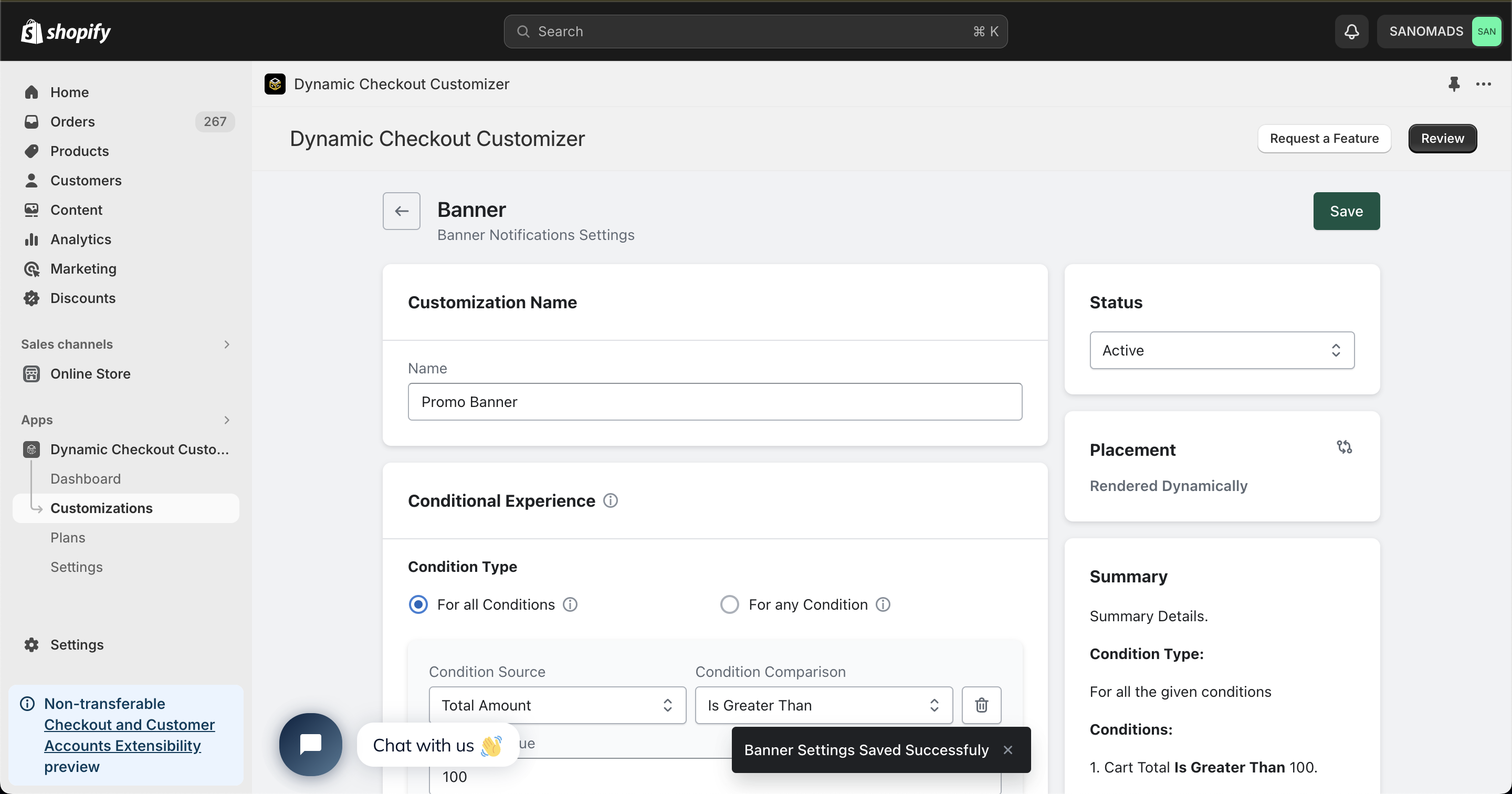Open the Condition Source Total Amount dropdown
The image size is (1512, 794).
tap(557, 705)
